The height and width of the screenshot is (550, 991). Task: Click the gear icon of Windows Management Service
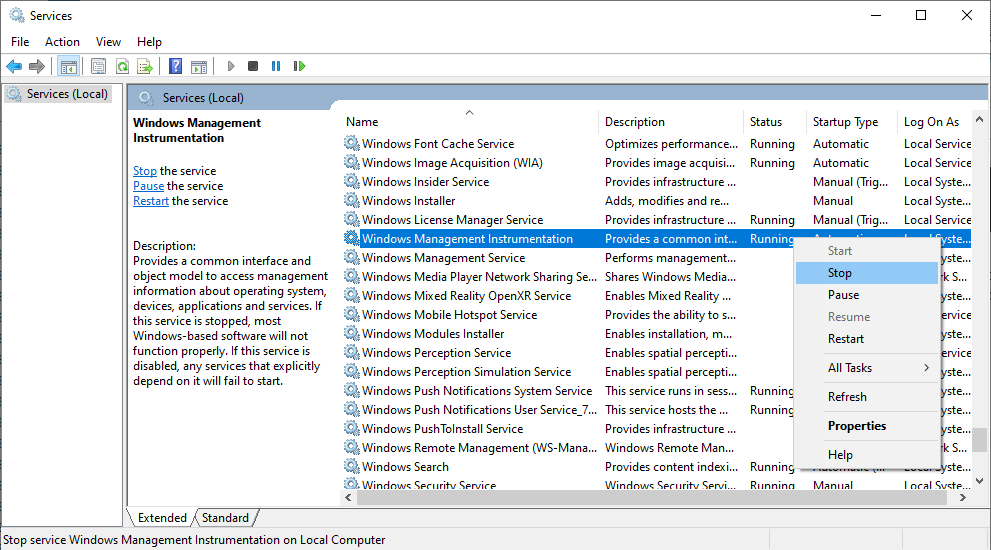[351, 257]
